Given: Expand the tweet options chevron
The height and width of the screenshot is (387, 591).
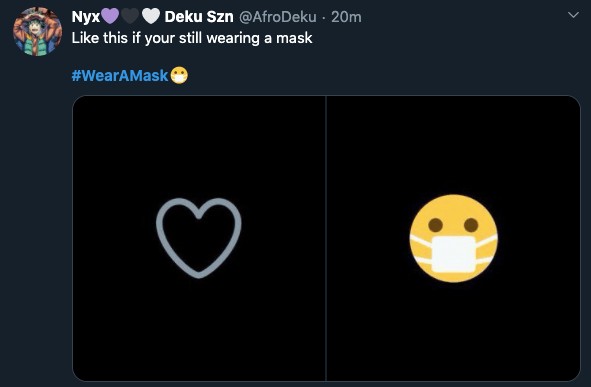Looking at the screenshot, I should point(573,15).
